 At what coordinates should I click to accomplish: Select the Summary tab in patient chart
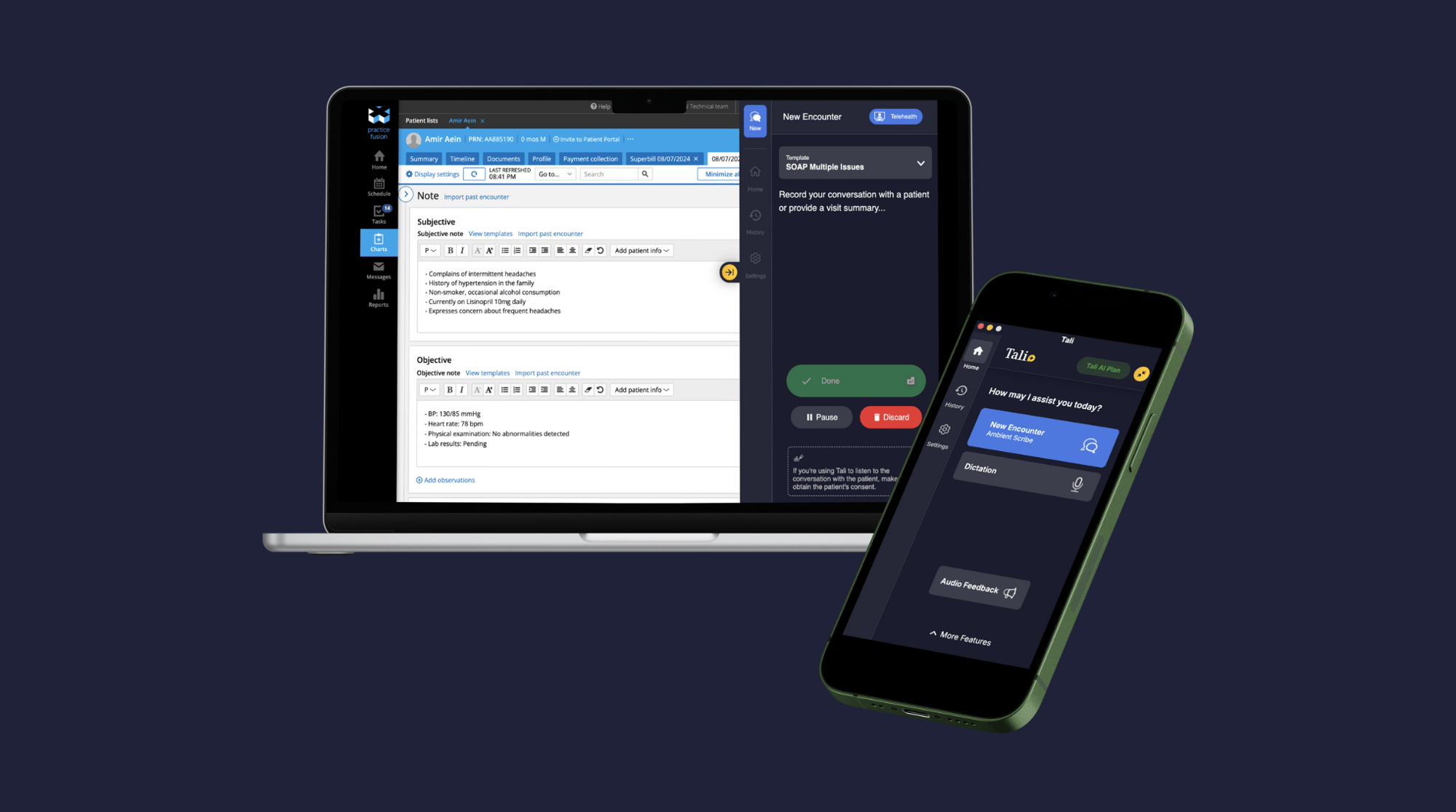pyautogui.click(x=423, y=158)
